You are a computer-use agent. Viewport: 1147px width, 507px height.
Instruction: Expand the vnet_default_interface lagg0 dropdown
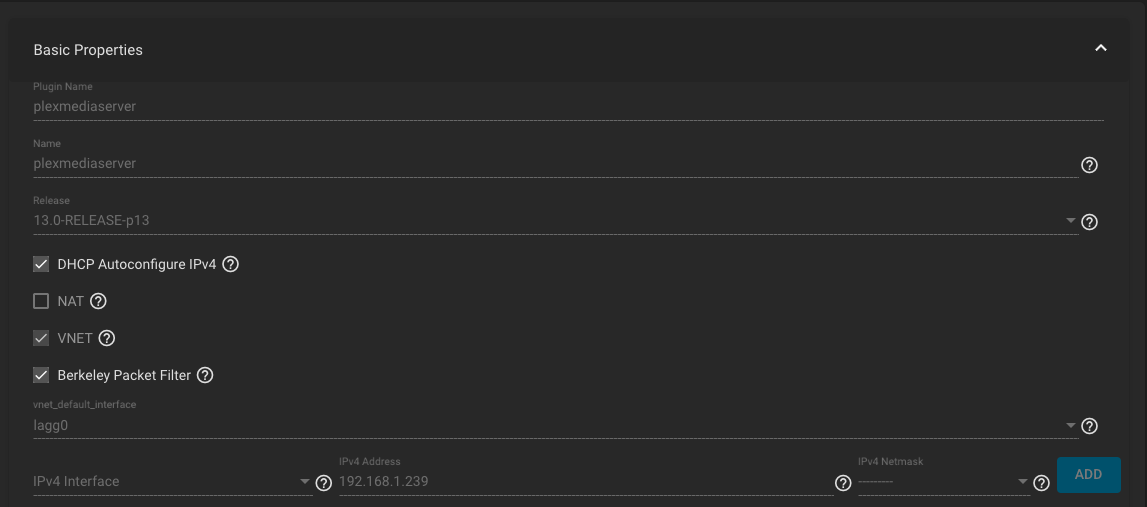tap(555, 425)
